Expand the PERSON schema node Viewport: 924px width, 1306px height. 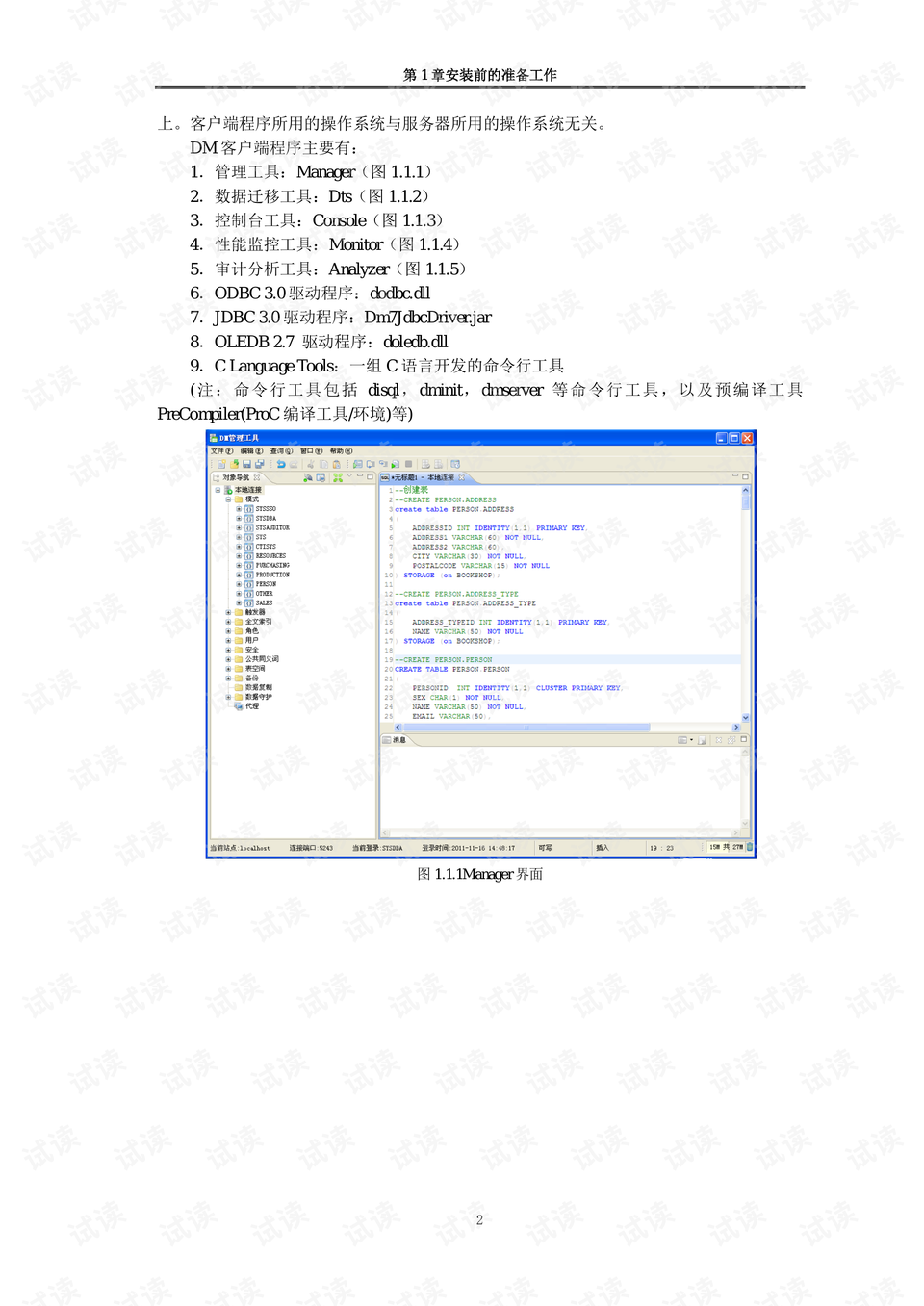[239, 583]
